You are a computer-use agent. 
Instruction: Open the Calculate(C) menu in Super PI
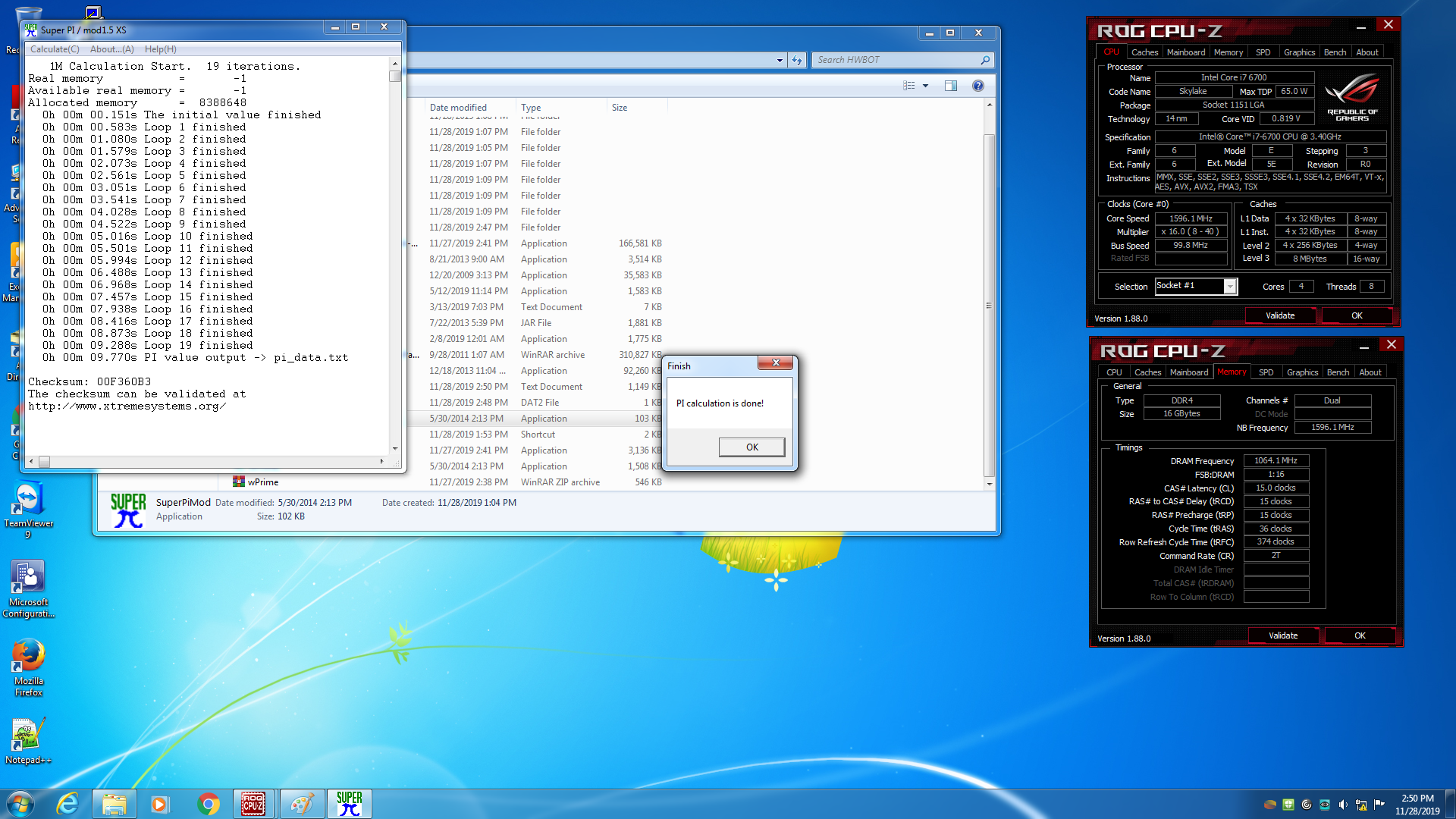pyautogui.click(x=55, y=49)
